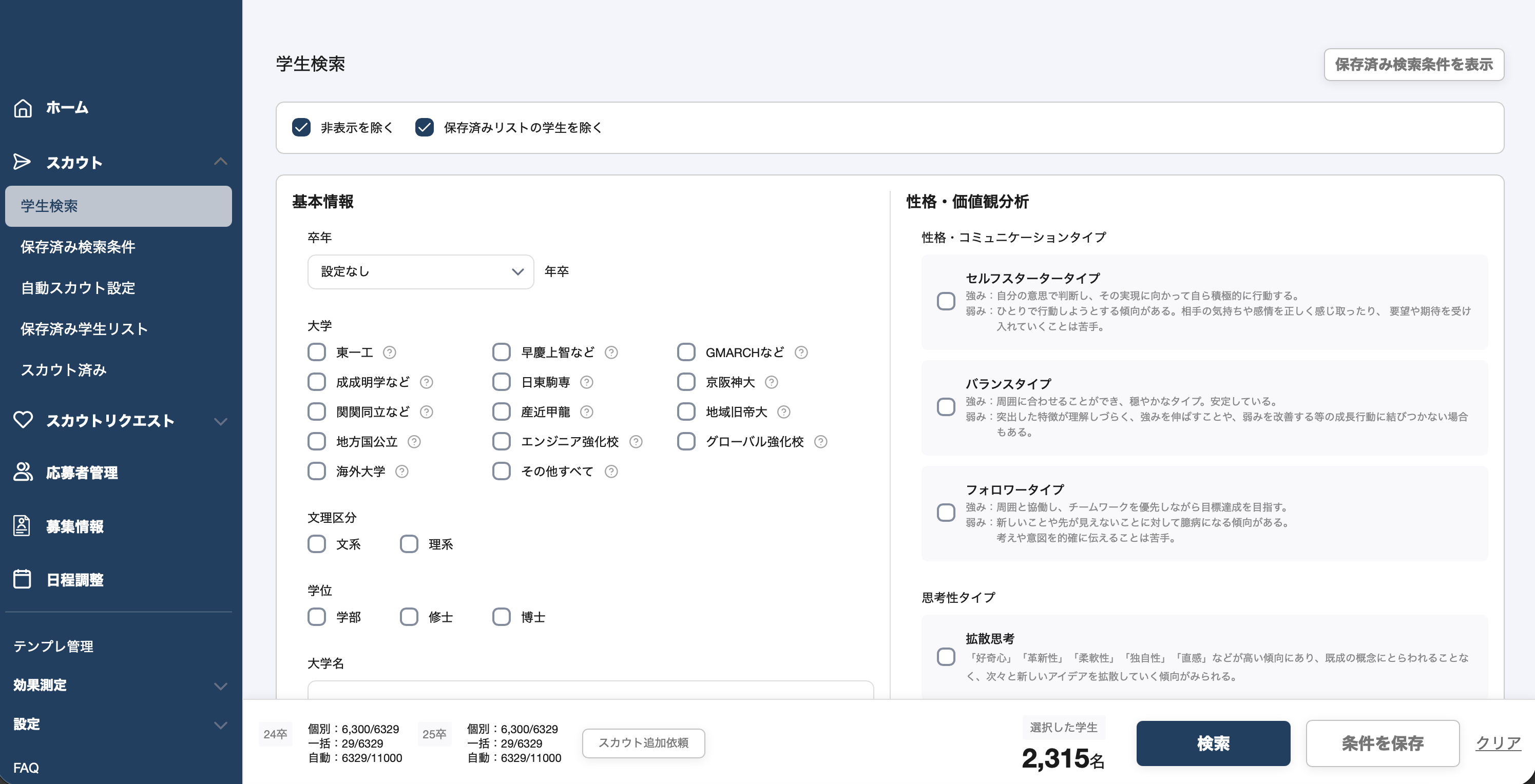1535x784 pixels.
Task: Click the heart icon for Scout Requests
Action: coord(23,420)
